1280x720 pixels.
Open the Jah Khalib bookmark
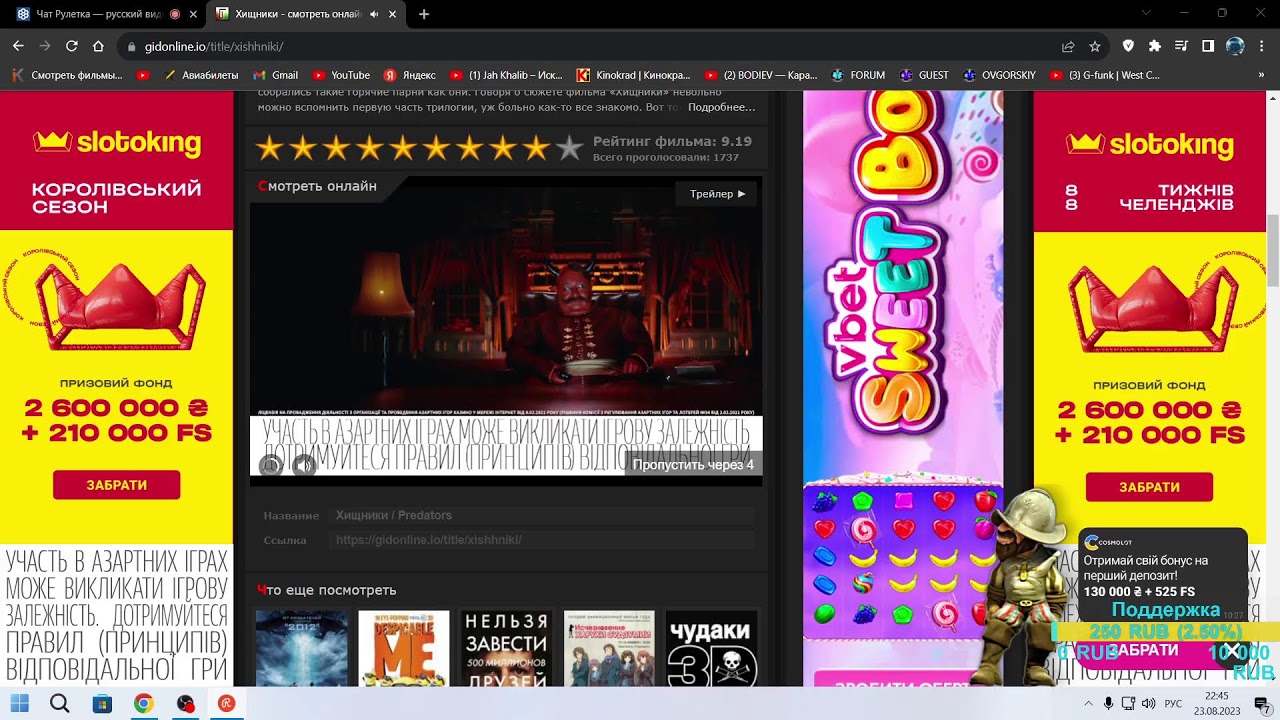point(506,75)
